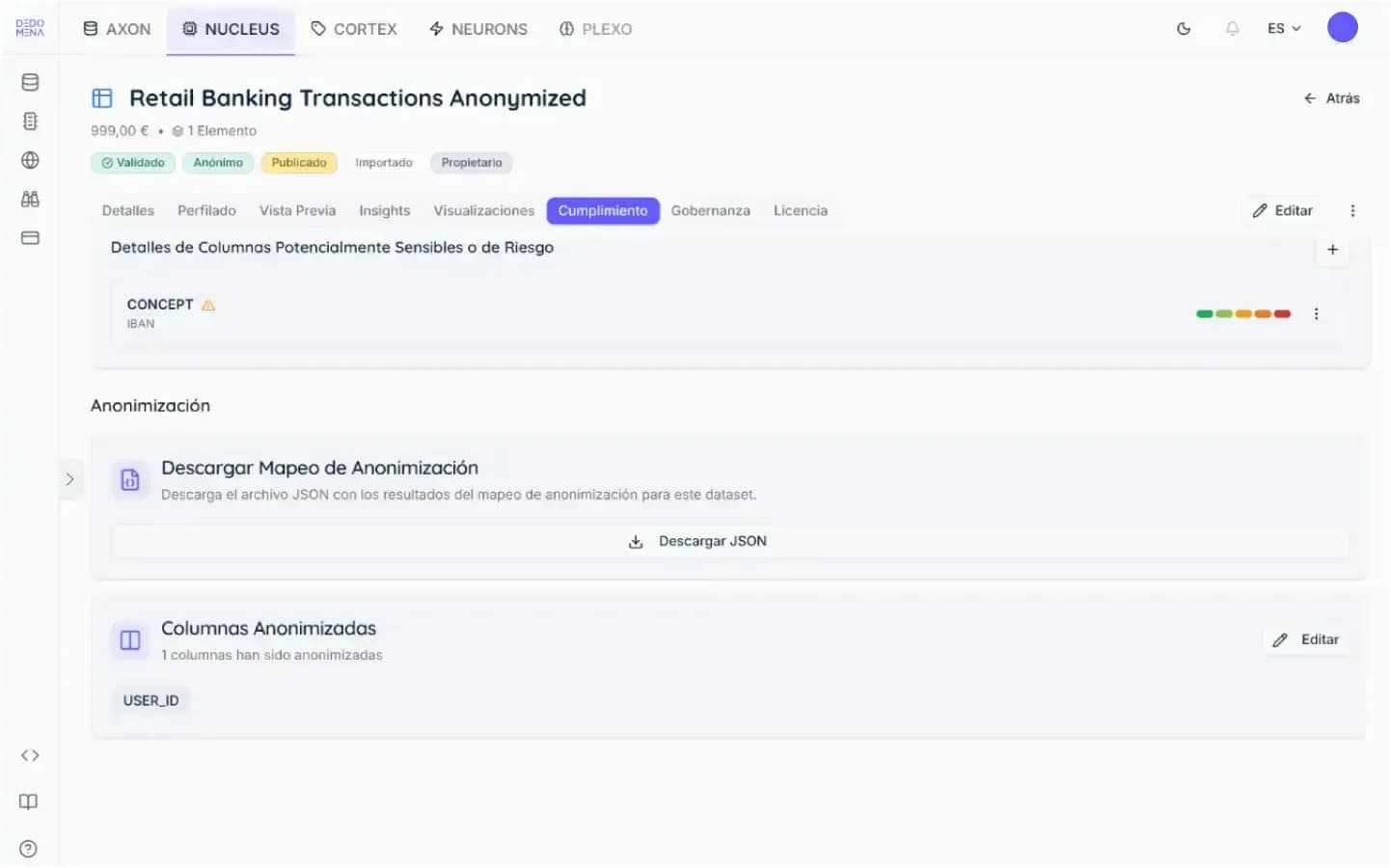1391x868 pixels.
Task: Open the credit card sidebar icon
Action: (x=30, y=237)
